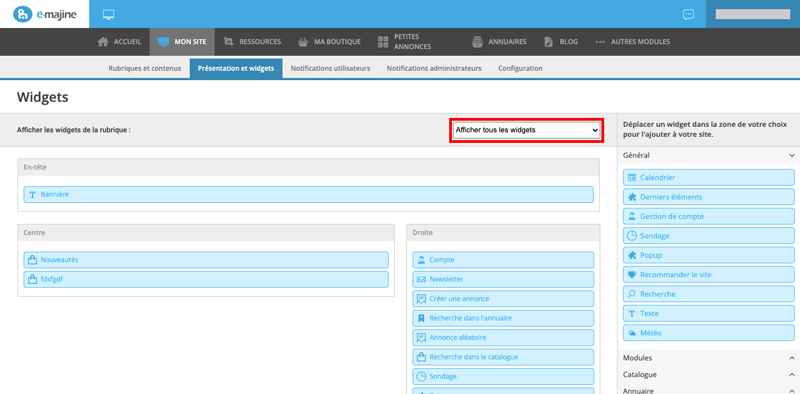Open the Blog menu

coord(561,42)
